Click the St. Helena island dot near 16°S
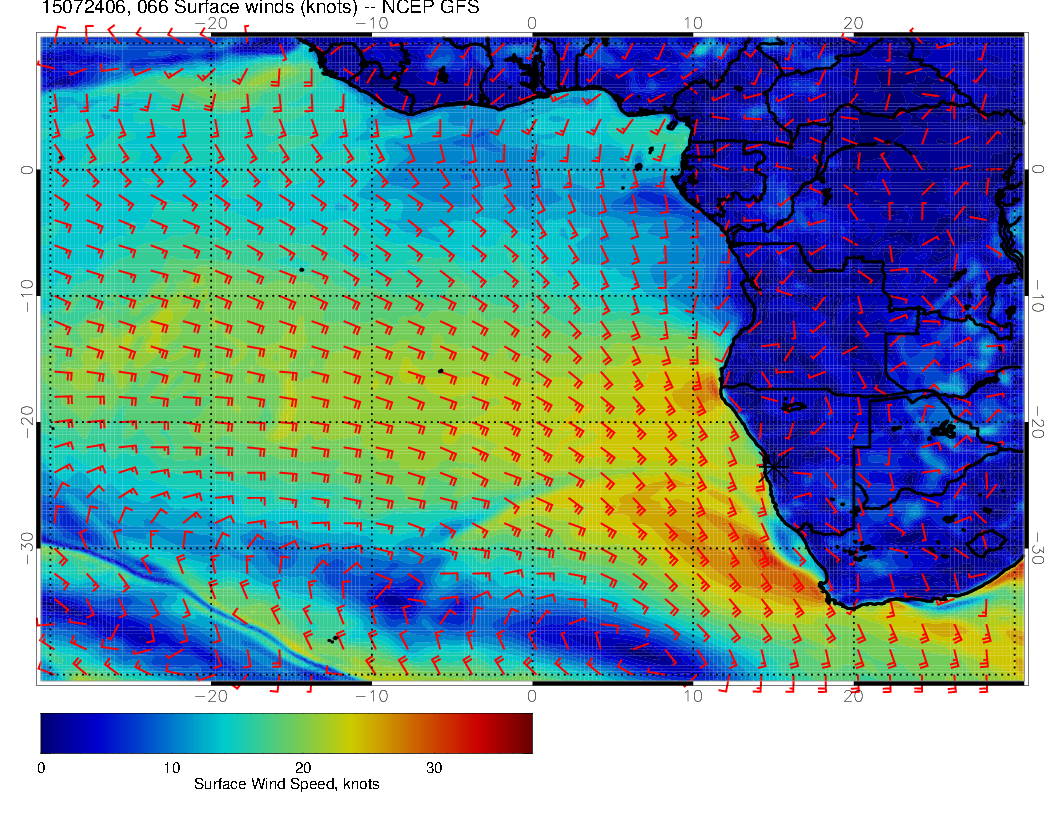The width and height of the screenshot is (1056, 816). pyautogui.click(x=440, y=371)
